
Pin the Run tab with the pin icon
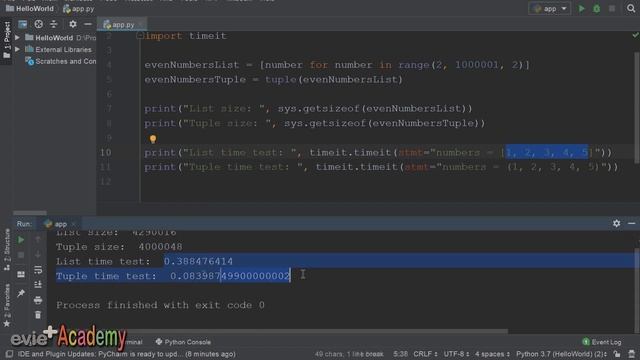click(21, 293)
